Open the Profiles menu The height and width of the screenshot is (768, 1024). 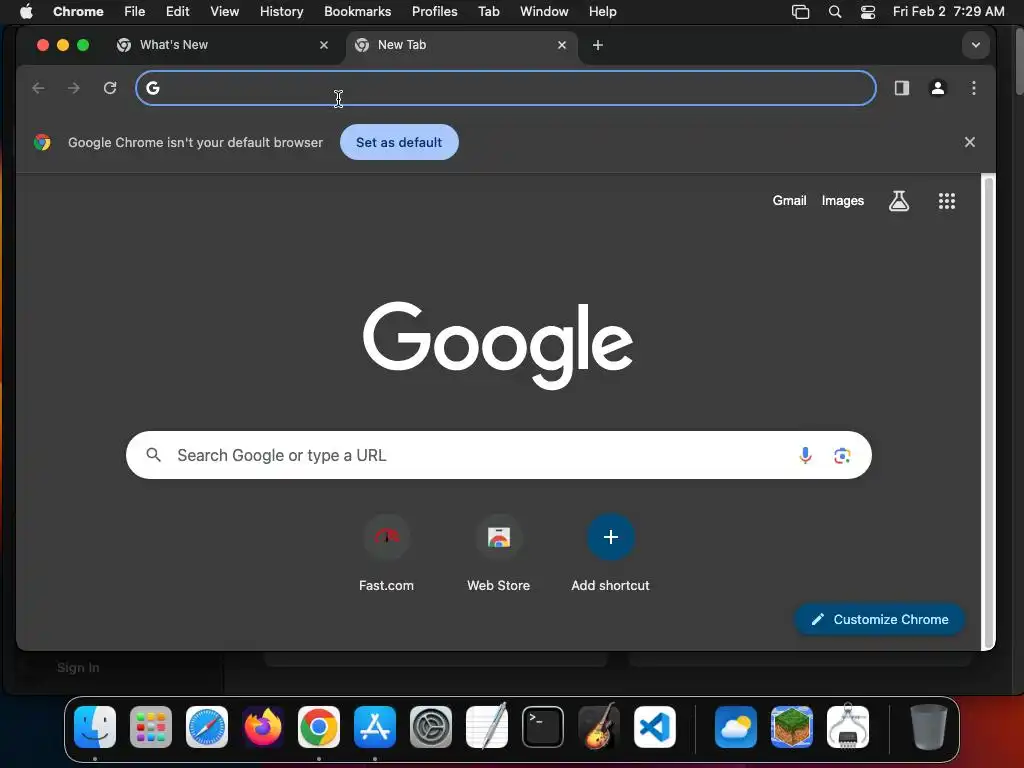(x=434, y=12)
